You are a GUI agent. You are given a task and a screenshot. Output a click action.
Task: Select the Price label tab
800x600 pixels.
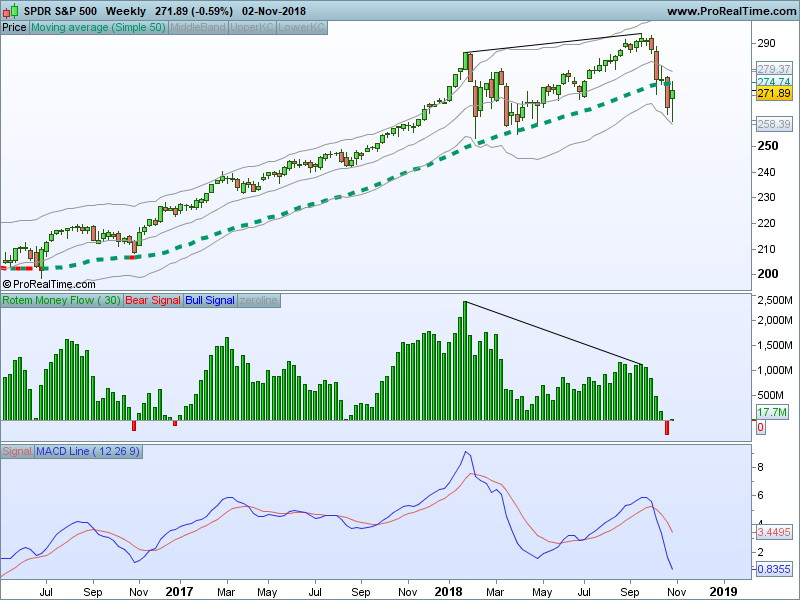(x=14, y=28)
